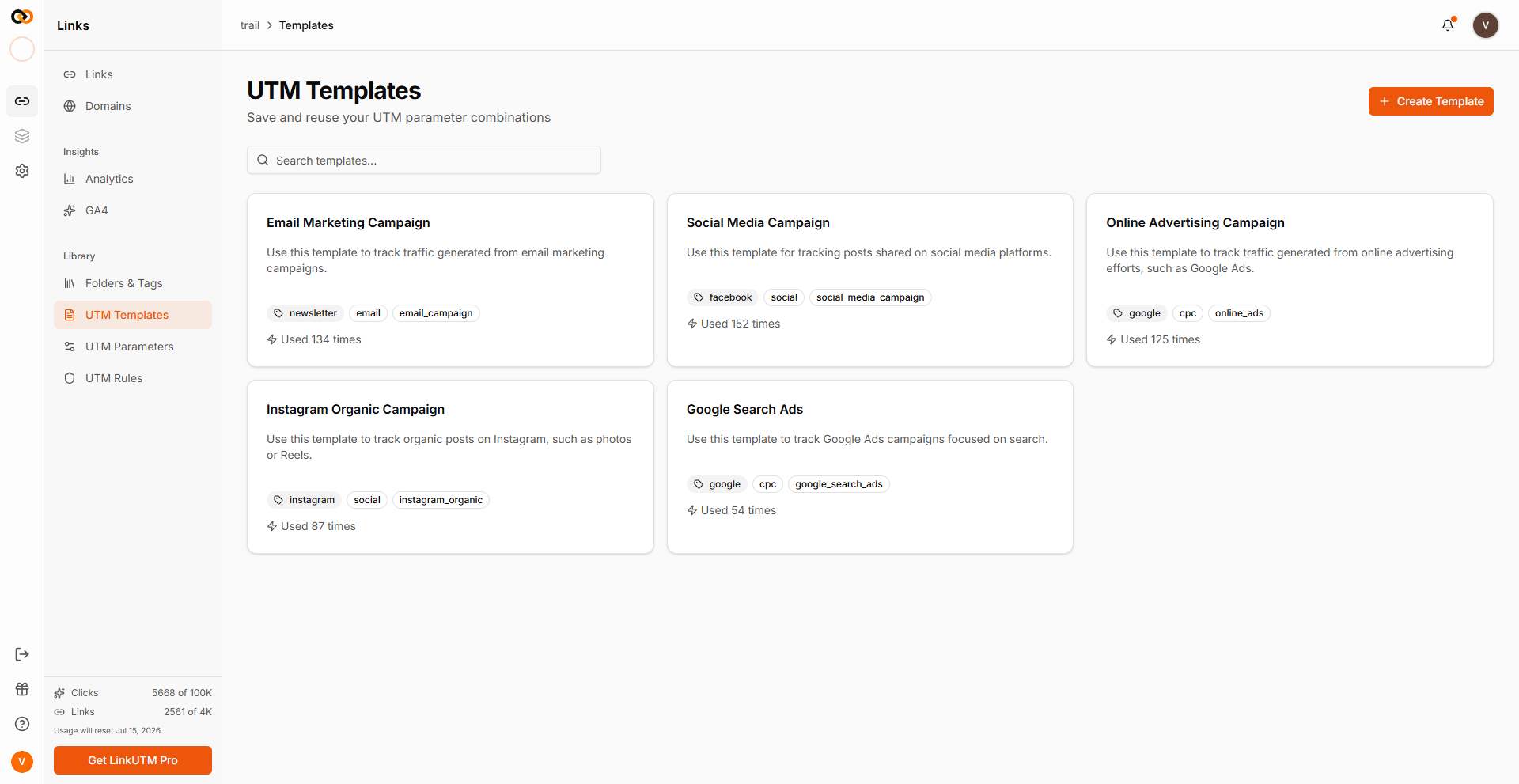Click the plus icon in Create Template
Viewport: 1519px width, 784px height.
coord(1385,101)
